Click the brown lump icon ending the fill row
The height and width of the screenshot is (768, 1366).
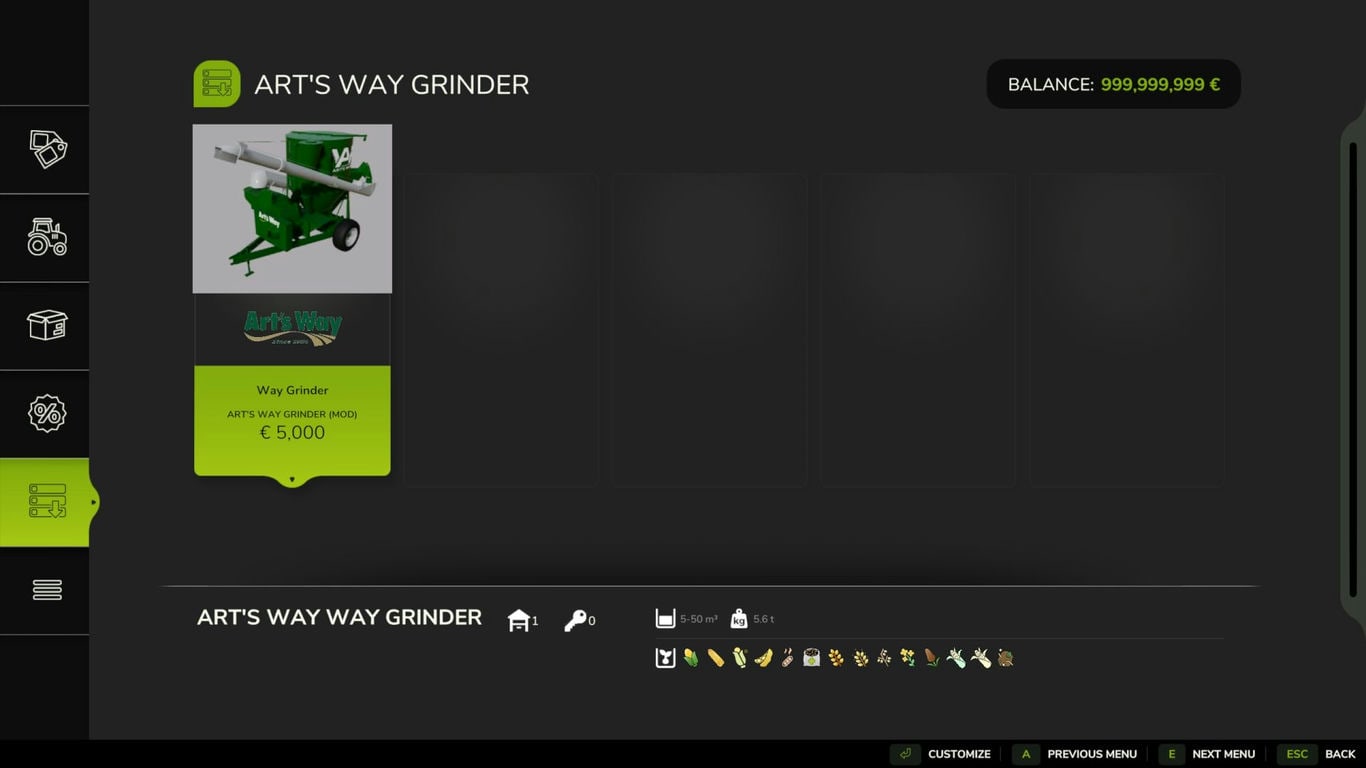tap(1005, 658)
